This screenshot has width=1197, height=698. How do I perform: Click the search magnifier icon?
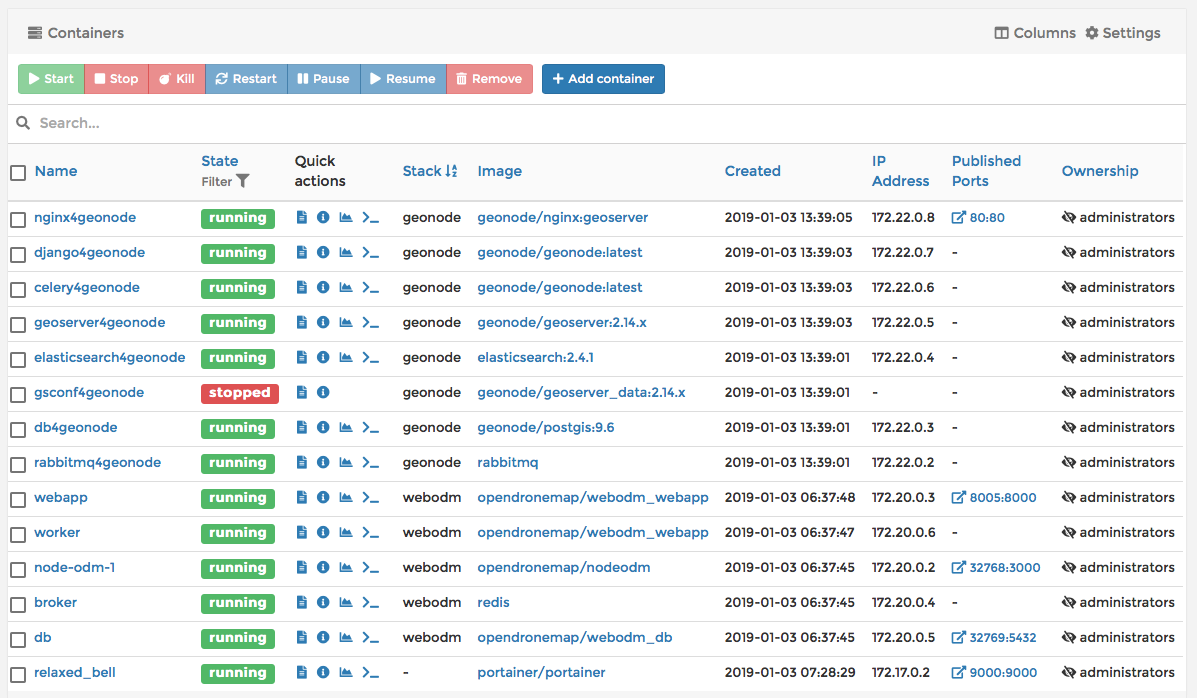(x=23, y=123)
